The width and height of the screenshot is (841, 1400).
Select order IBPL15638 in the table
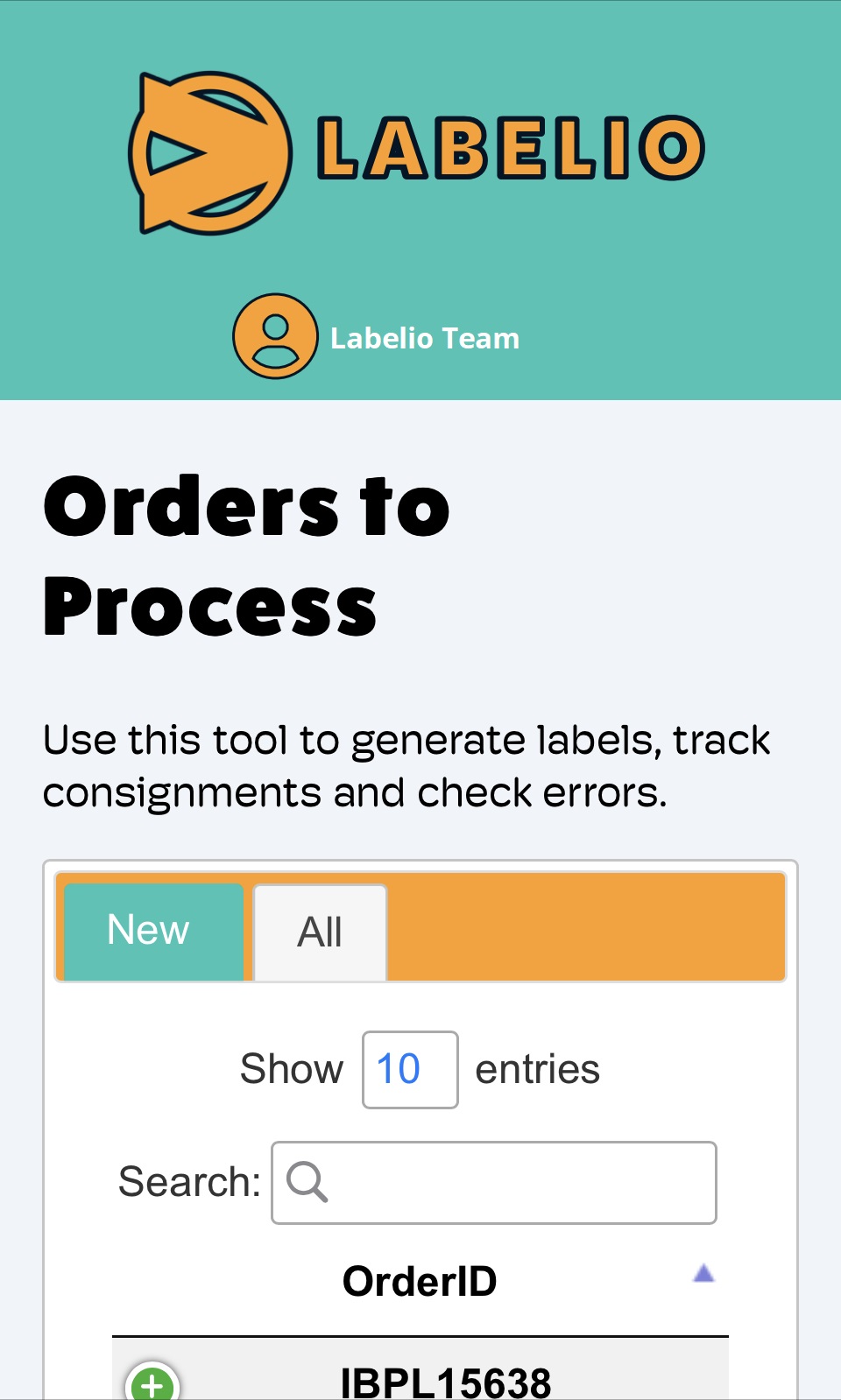click(x=446, y=1383)
